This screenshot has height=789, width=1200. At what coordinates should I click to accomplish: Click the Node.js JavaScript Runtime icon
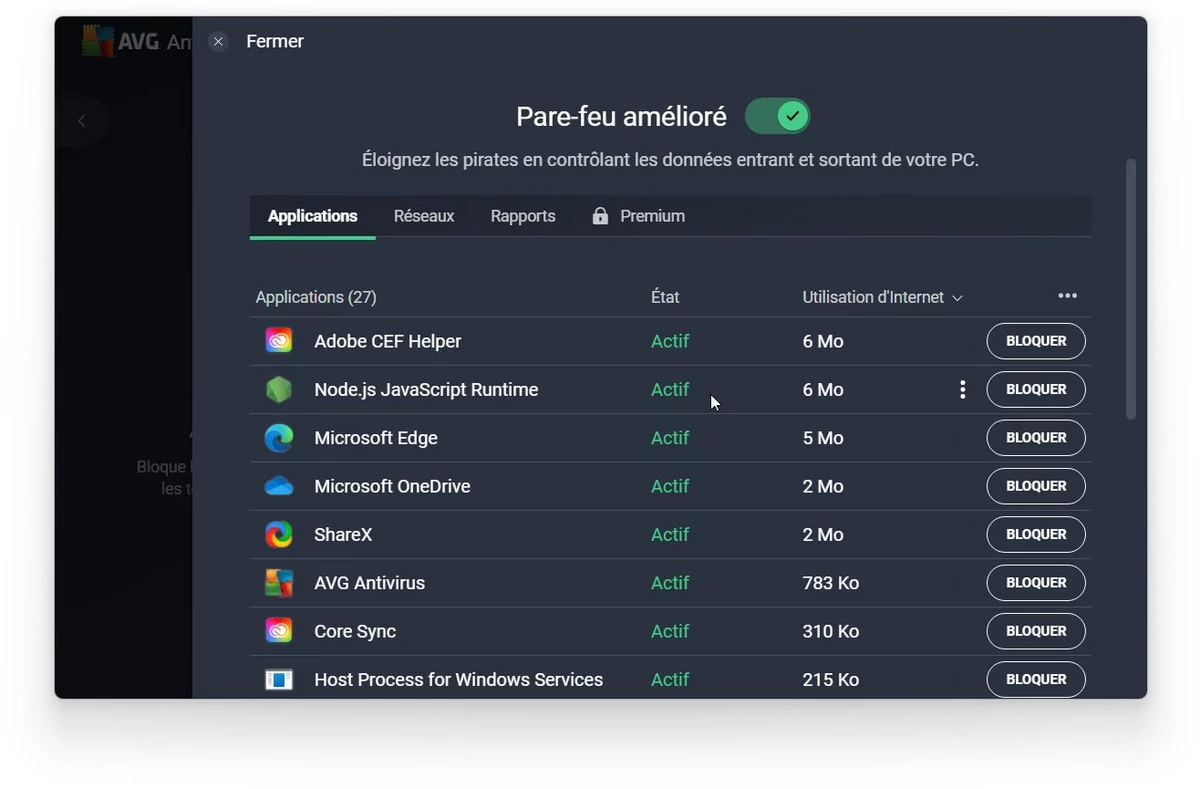[278, 390]
